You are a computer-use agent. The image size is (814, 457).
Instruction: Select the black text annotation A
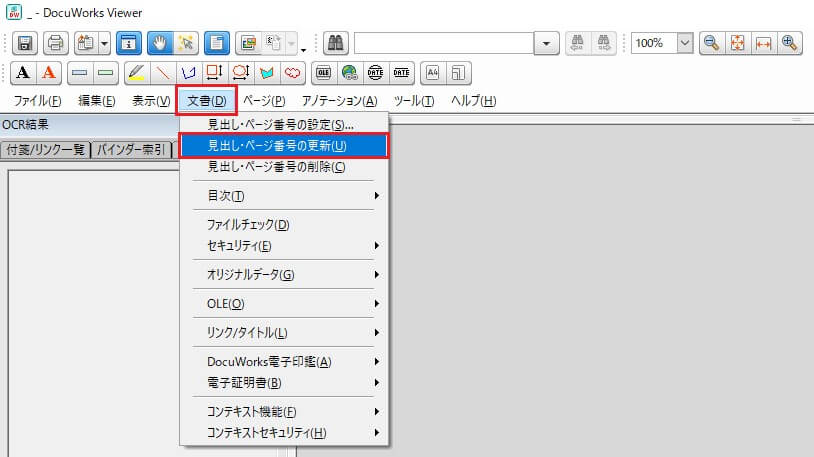[23, 73]
